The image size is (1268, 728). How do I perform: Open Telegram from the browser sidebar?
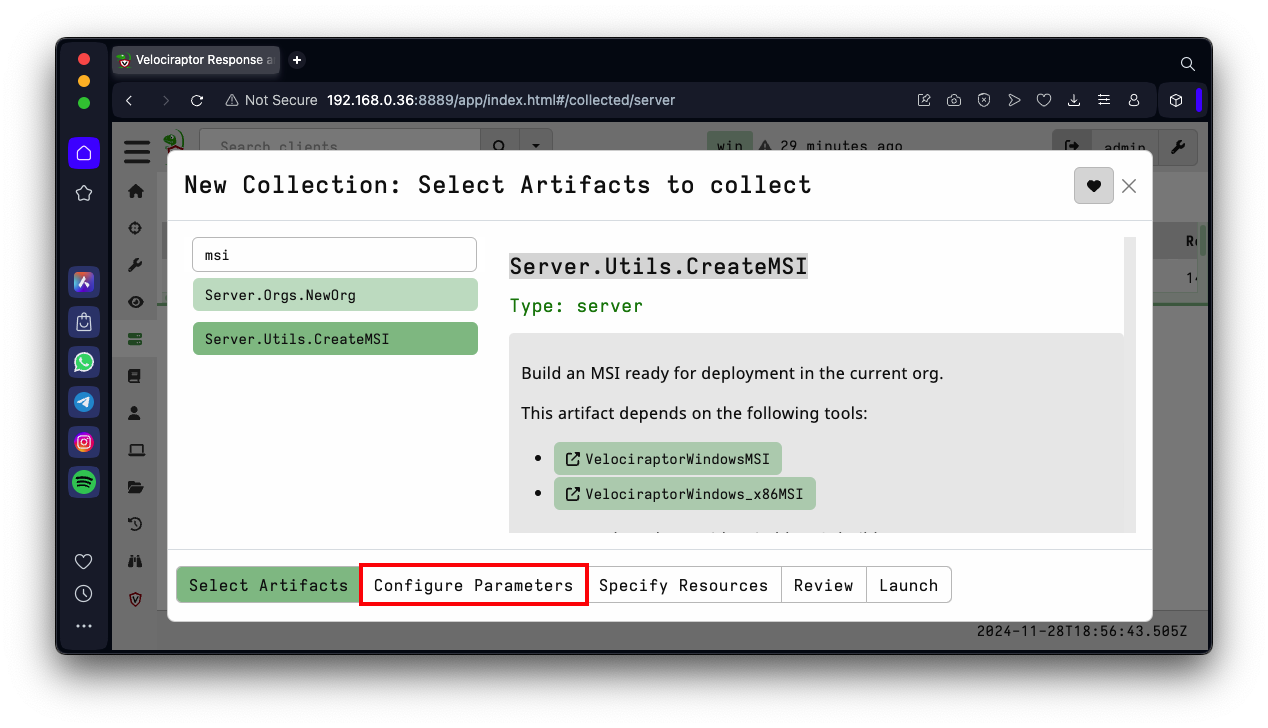click(x=84, y=402)
